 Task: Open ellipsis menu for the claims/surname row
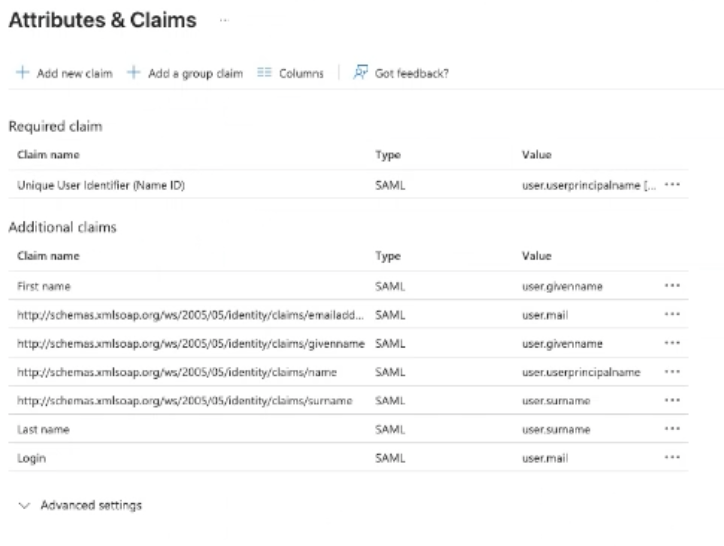click(672, 400)
